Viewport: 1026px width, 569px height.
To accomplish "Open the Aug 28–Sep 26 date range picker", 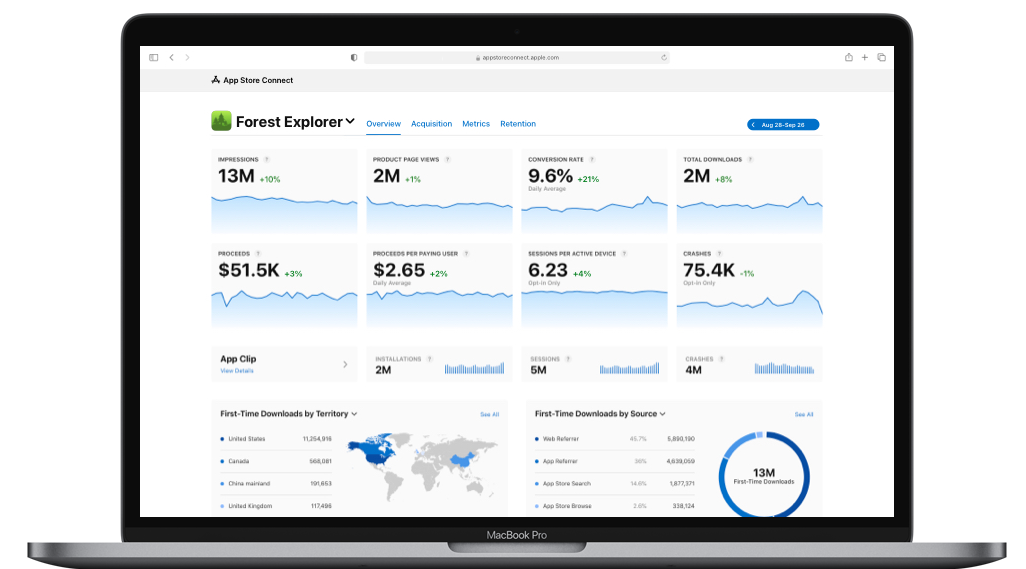I will (783, 124).
